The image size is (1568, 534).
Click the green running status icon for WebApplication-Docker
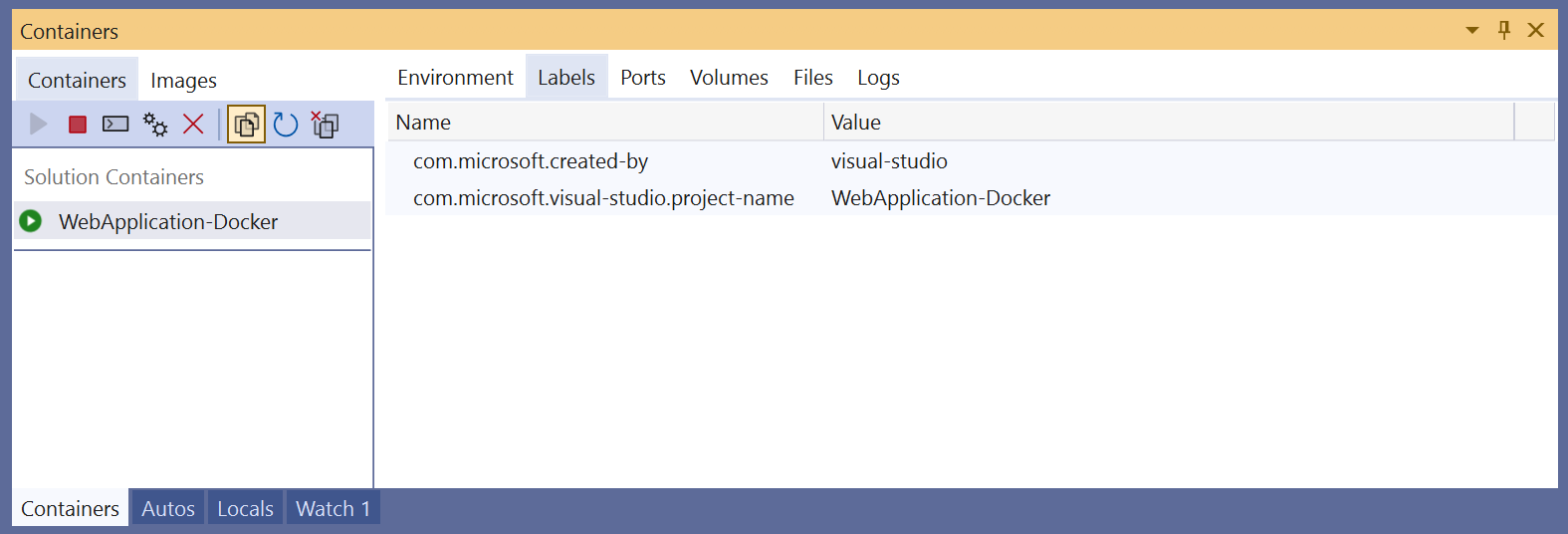click(x=31, y=221)
